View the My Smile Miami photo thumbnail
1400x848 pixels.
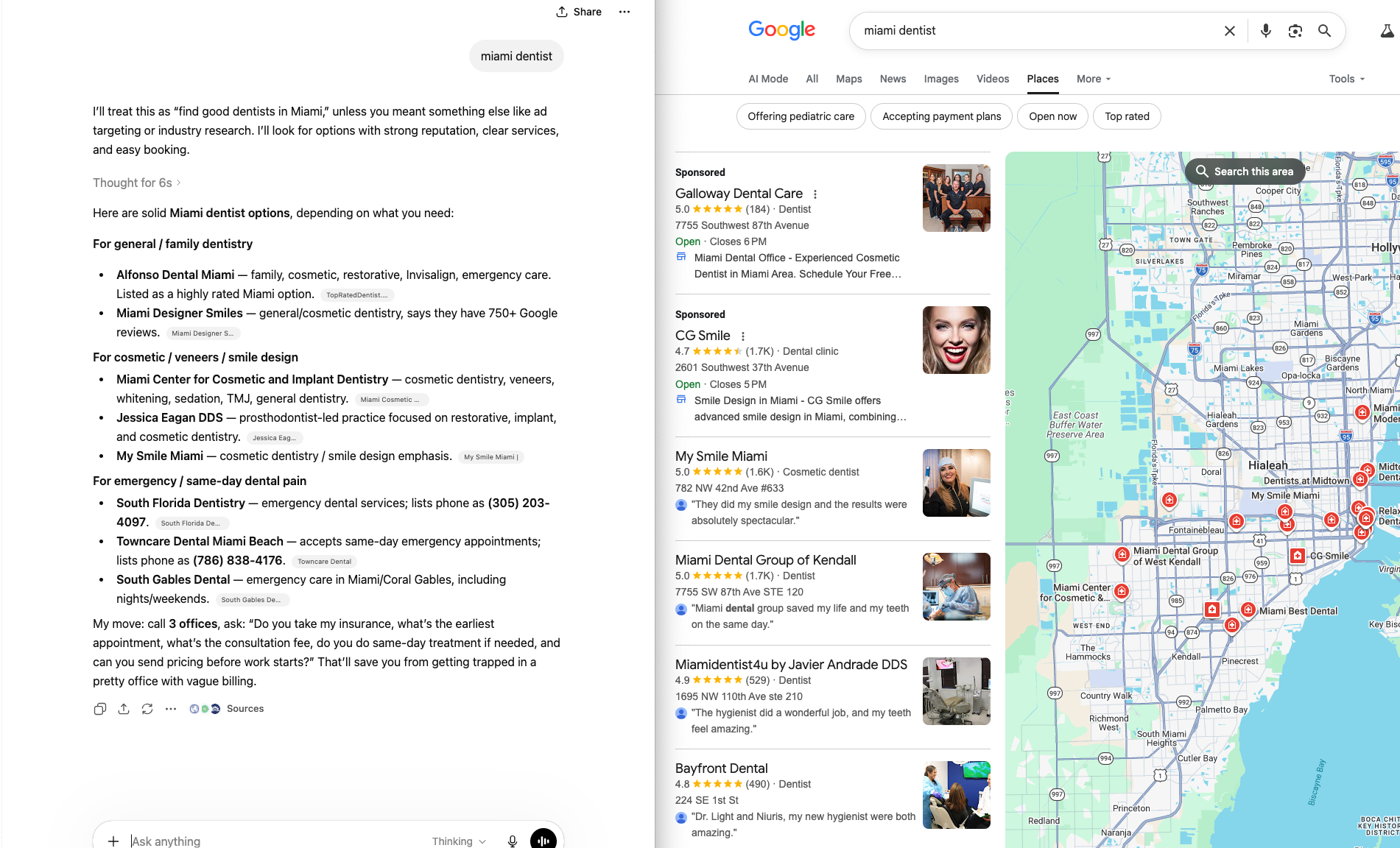[x=956, y=483]
